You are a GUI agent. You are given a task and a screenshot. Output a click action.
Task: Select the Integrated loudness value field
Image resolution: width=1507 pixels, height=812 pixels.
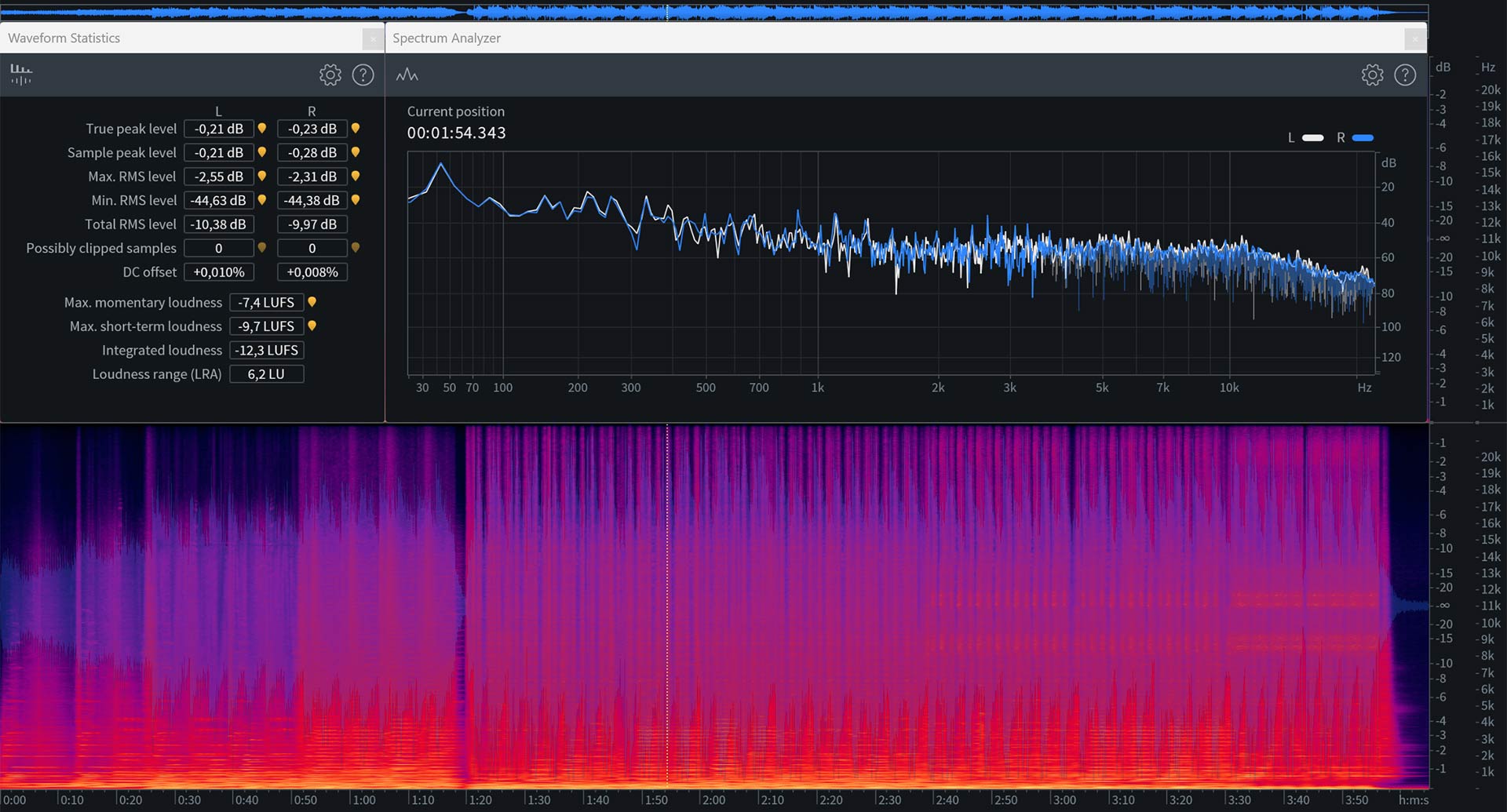point(267,350)
